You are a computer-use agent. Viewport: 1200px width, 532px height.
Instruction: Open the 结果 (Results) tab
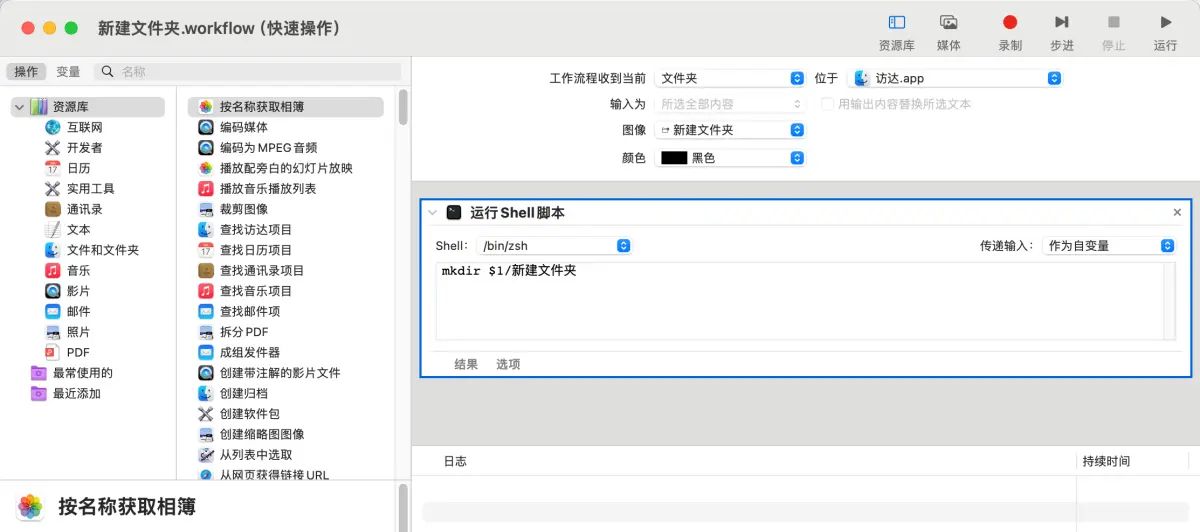(466, 364)
